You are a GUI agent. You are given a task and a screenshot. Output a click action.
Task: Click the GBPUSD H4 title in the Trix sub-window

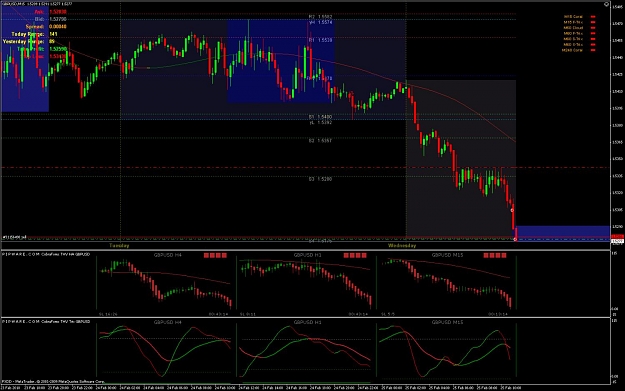(167, 322)
